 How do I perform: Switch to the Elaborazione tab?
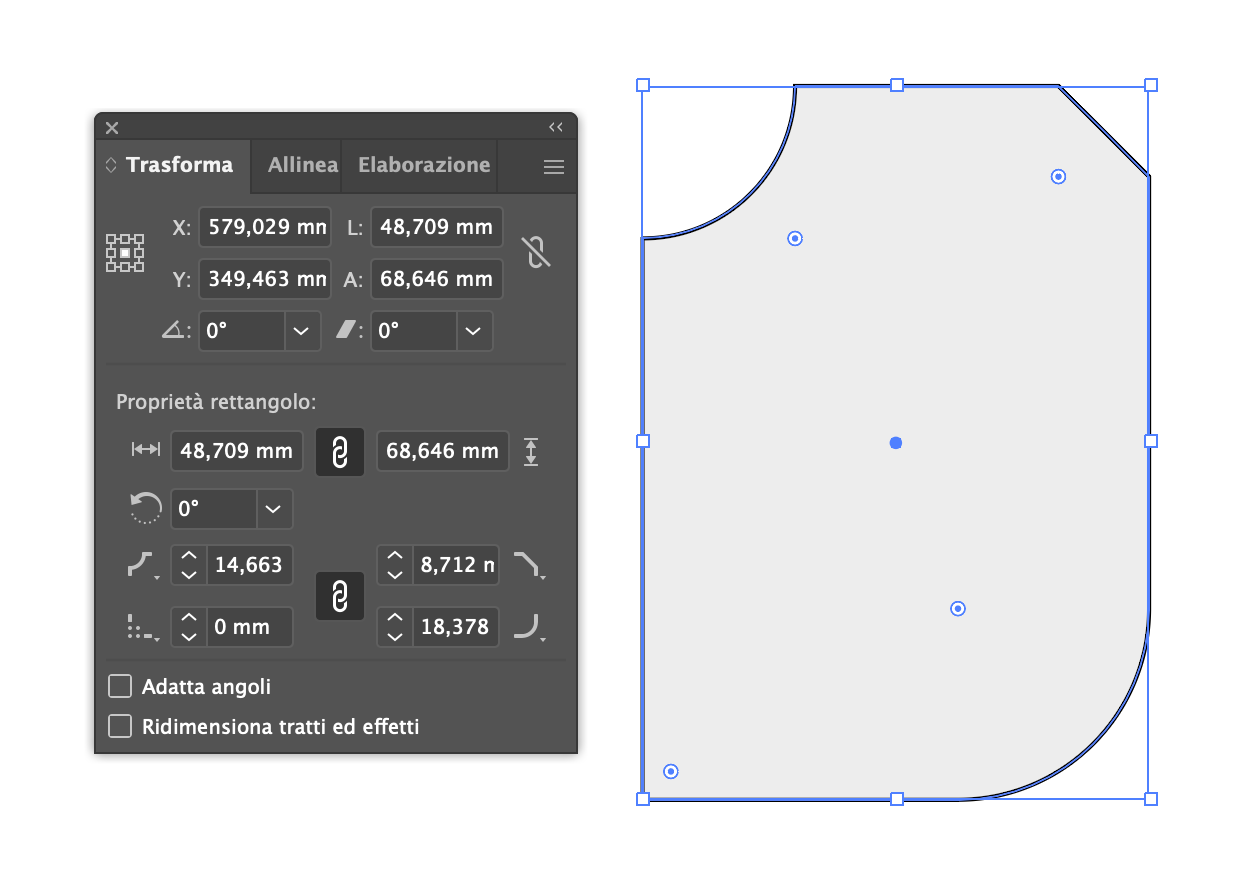[x=424, y=165]
